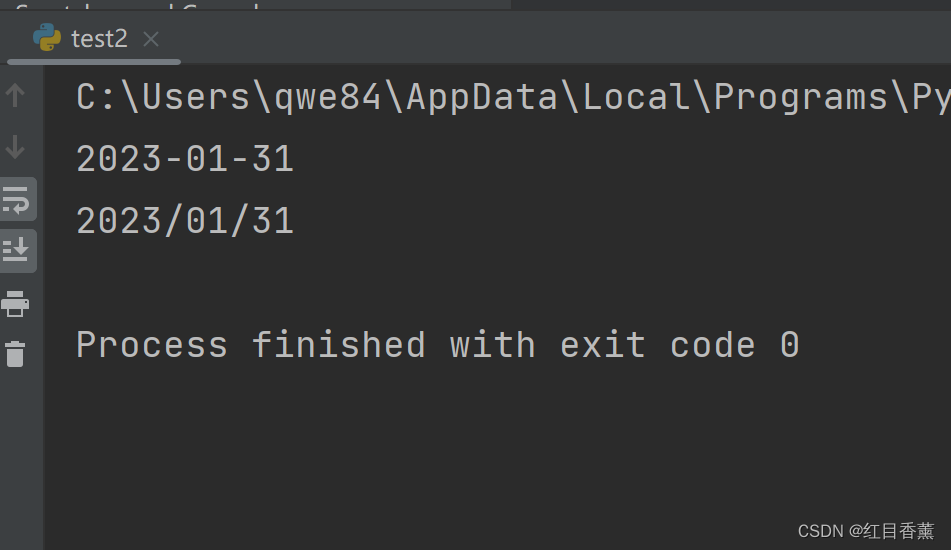Click the Python icon on test2 tab
The width and height of the screenshot is (951, 550).
pyautogui.click(x=47, y=38)
